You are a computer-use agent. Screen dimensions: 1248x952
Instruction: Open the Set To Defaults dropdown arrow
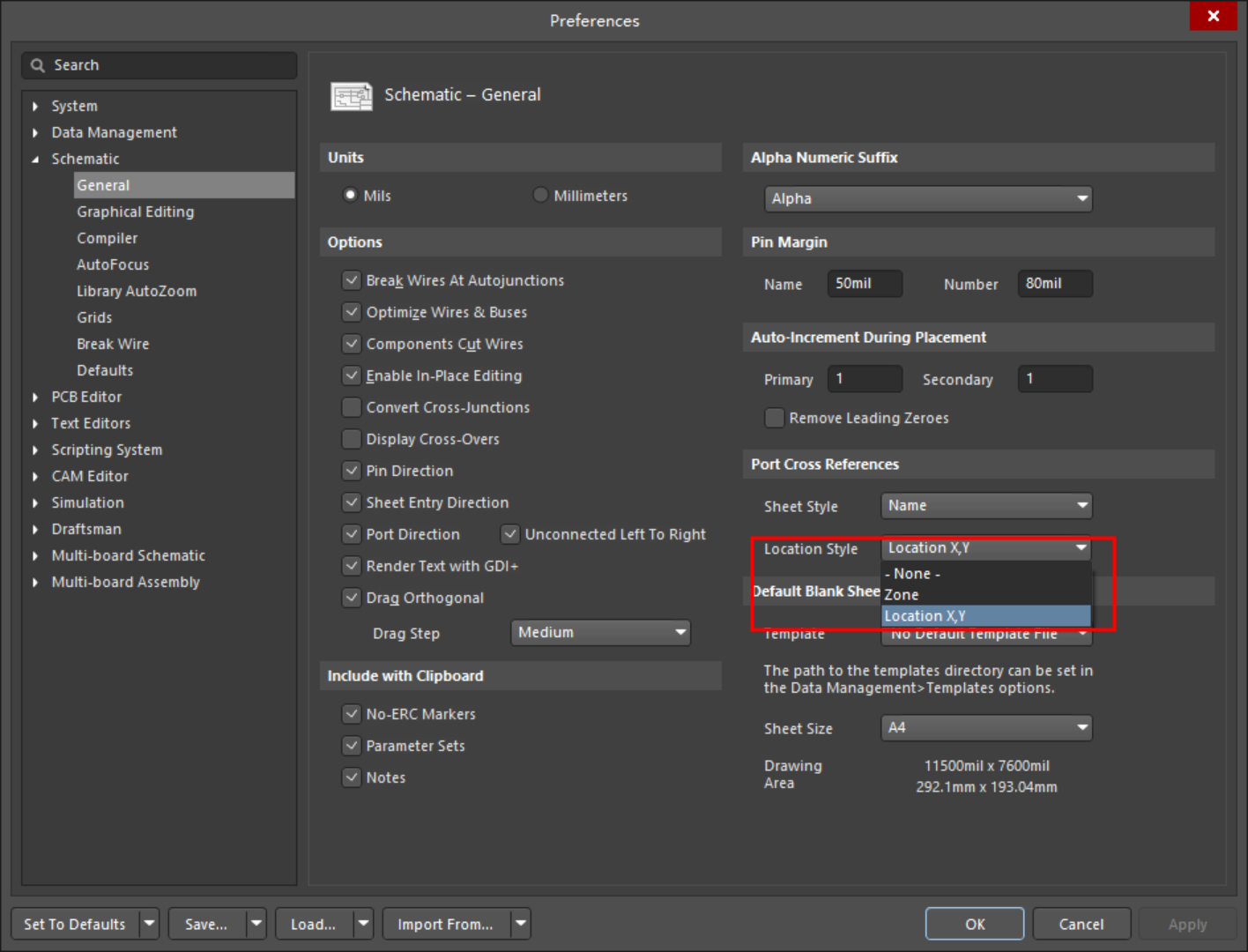point(149,924)
